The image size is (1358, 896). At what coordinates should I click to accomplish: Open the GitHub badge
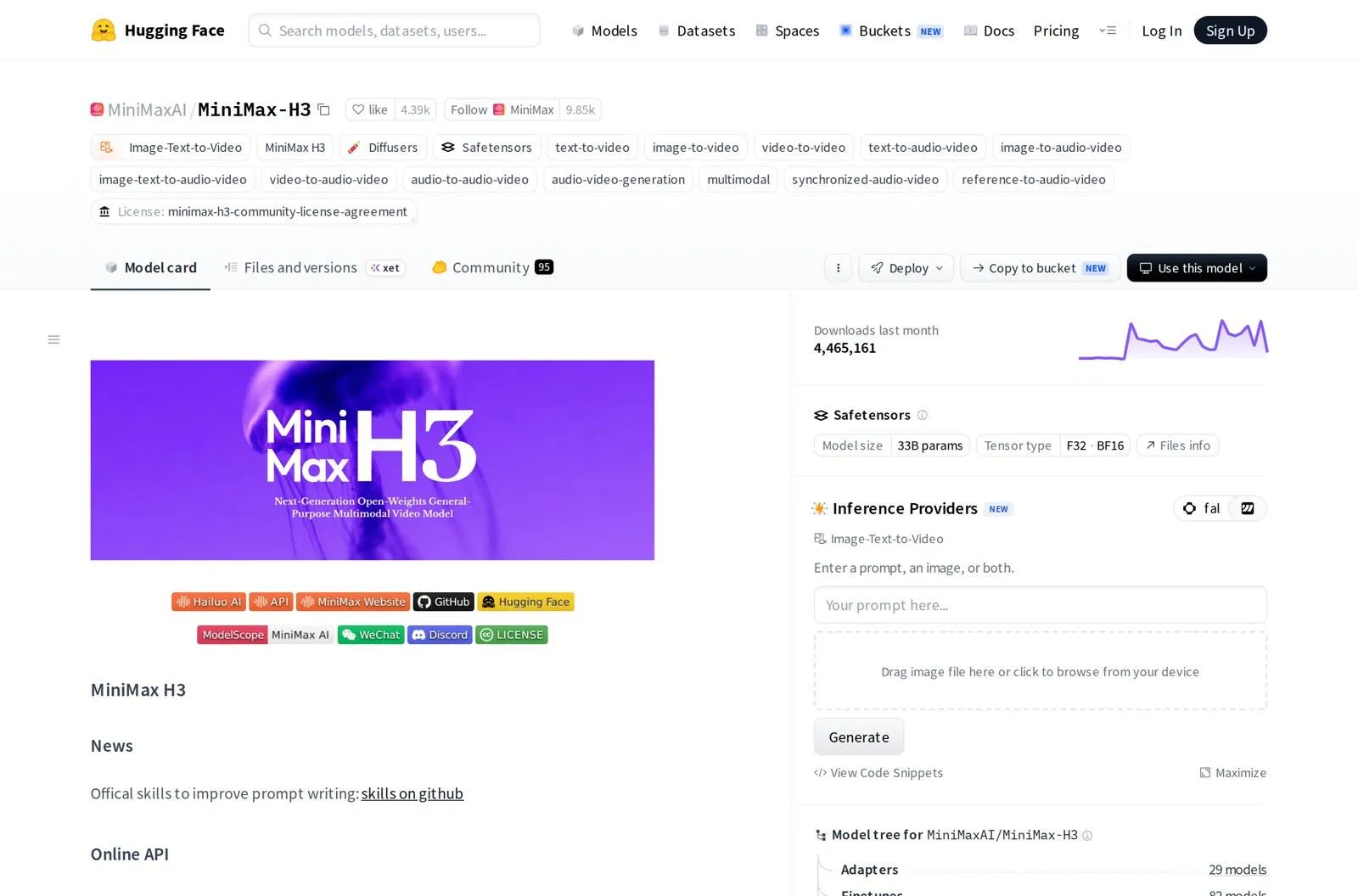[443, 602]
